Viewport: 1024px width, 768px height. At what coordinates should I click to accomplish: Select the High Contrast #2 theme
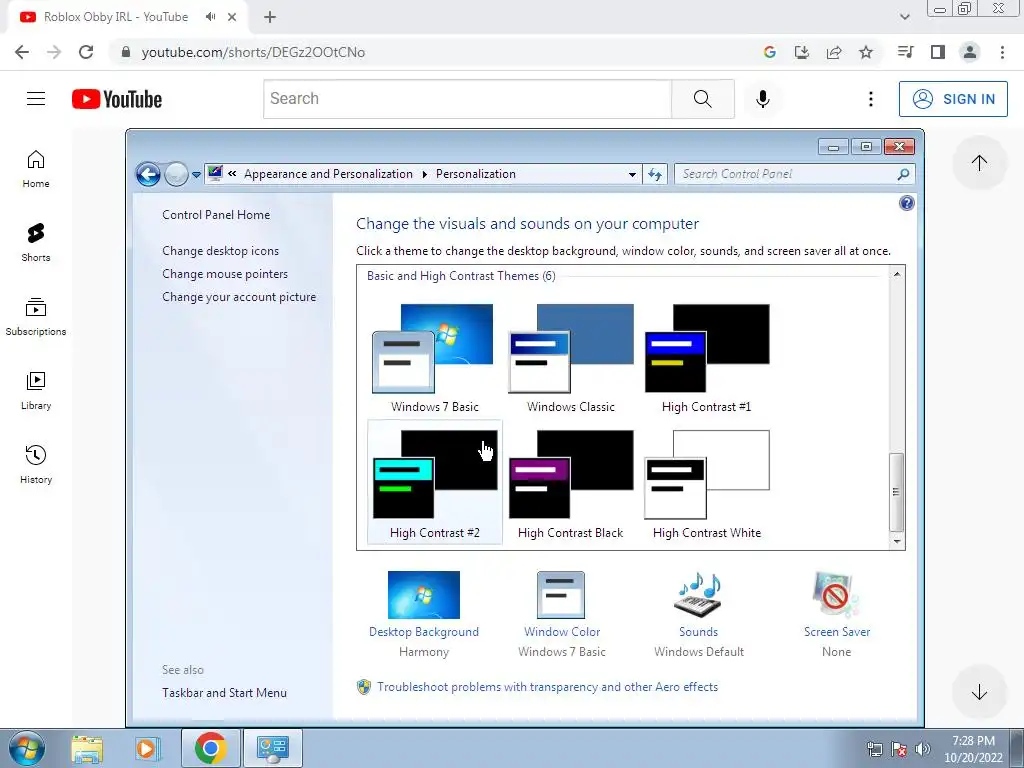click(x=434, y=483)
